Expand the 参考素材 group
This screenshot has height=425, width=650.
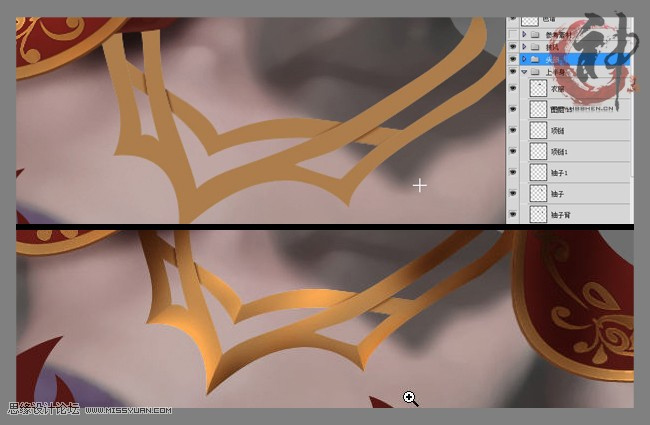click(x=524, y=34)
